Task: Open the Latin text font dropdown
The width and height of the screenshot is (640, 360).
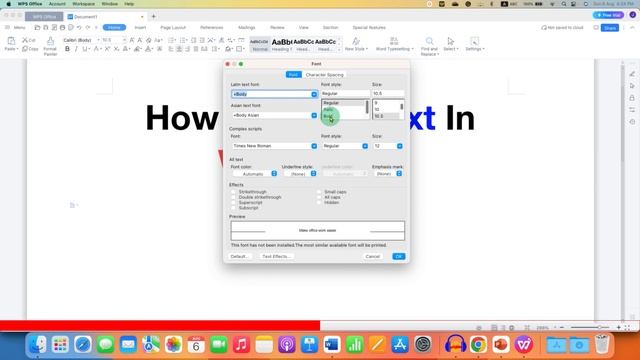Action: [314, 94]
